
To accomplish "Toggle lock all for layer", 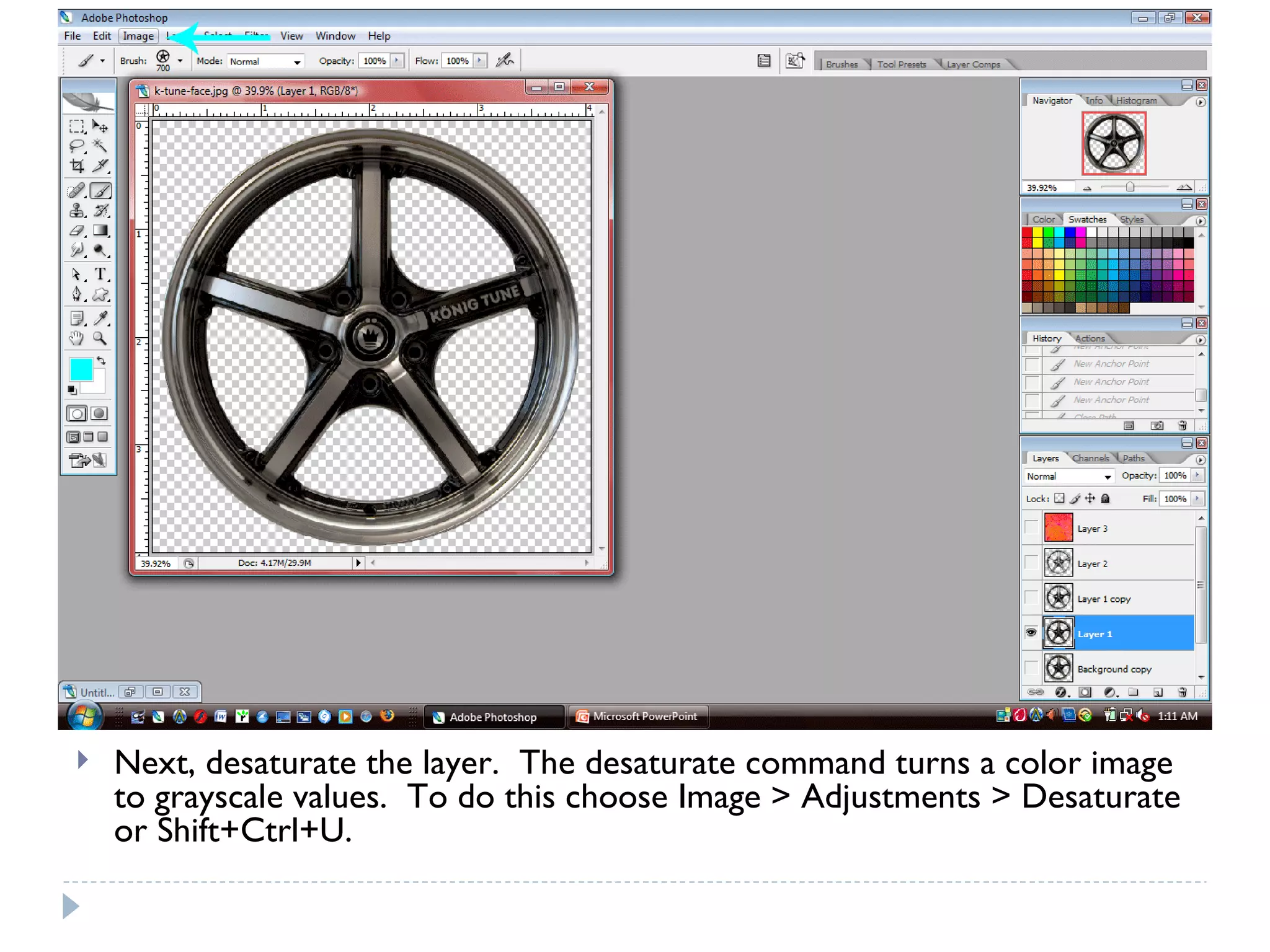I will click(x=1105, y=498).
